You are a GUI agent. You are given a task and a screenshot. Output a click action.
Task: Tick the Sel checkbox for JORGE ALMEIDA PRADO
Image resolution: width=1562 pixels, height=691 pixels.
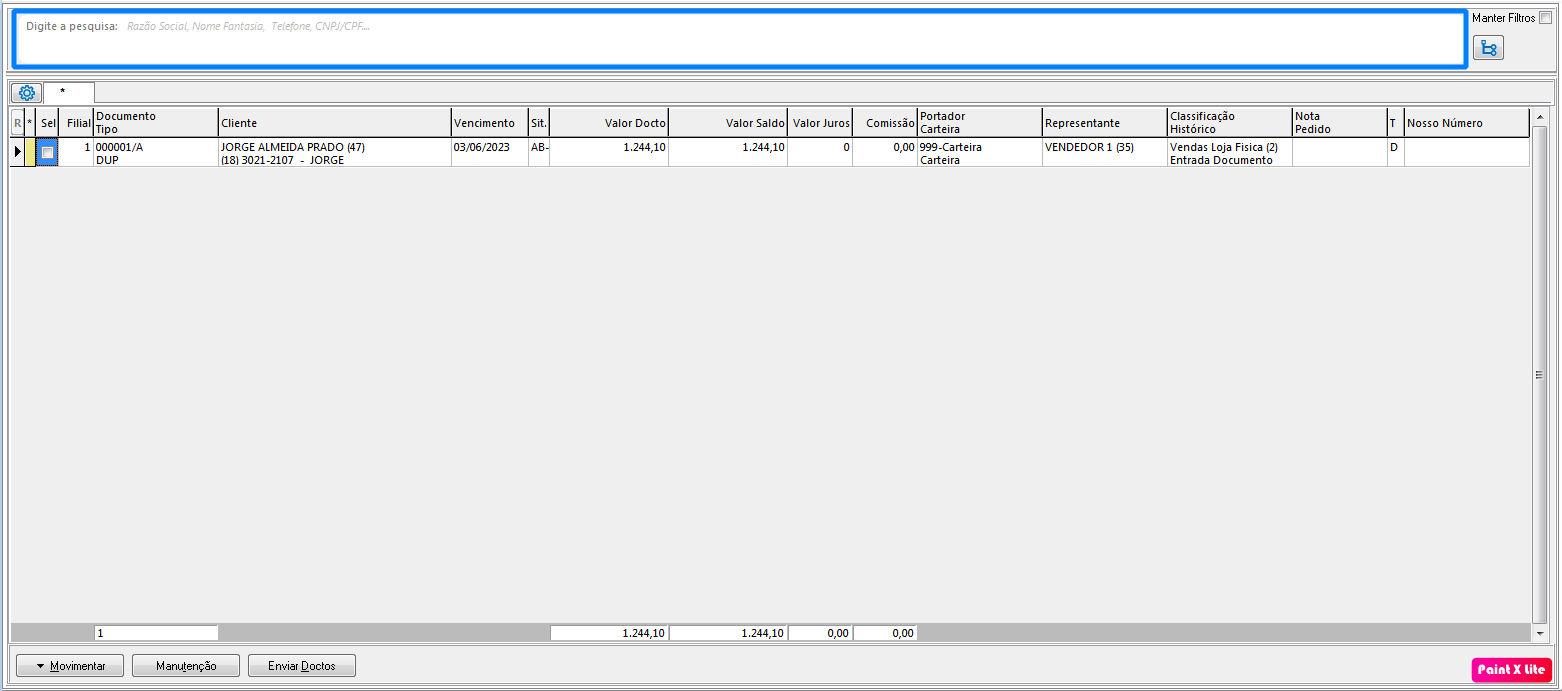(47, 153)
